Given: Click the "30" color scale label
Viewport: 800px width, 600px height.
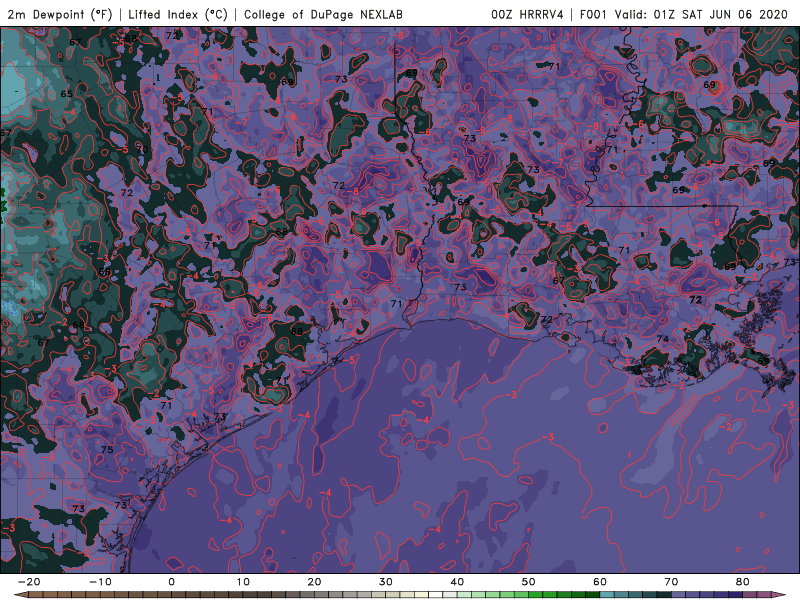Looking at the screenshot, I should point(386,582).
